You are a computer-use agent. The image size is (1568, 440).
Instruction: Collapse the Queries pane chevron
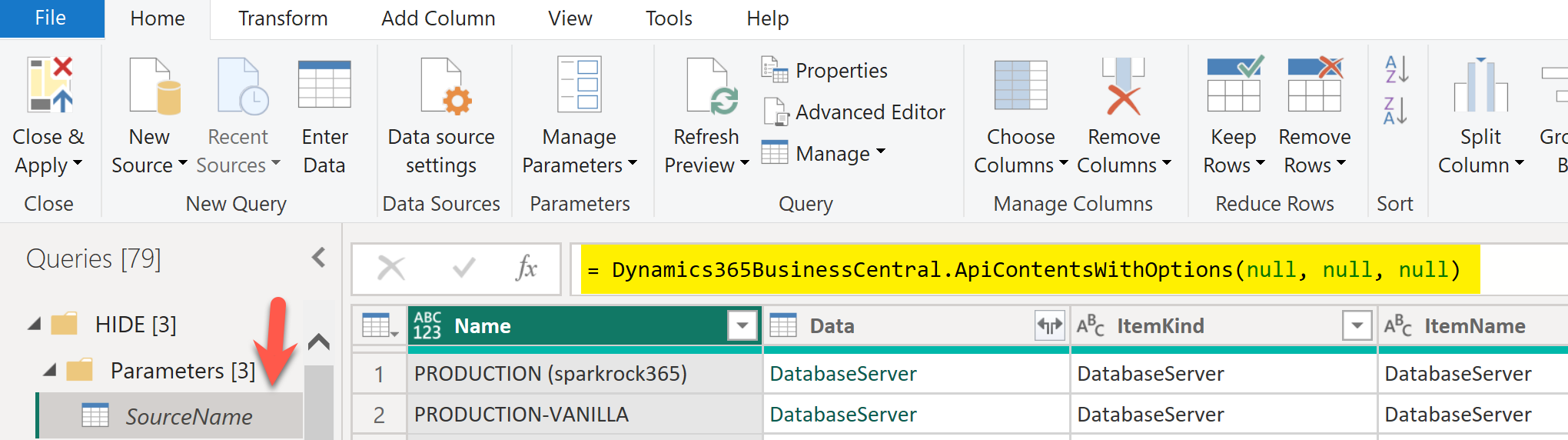tap(319, 258)
